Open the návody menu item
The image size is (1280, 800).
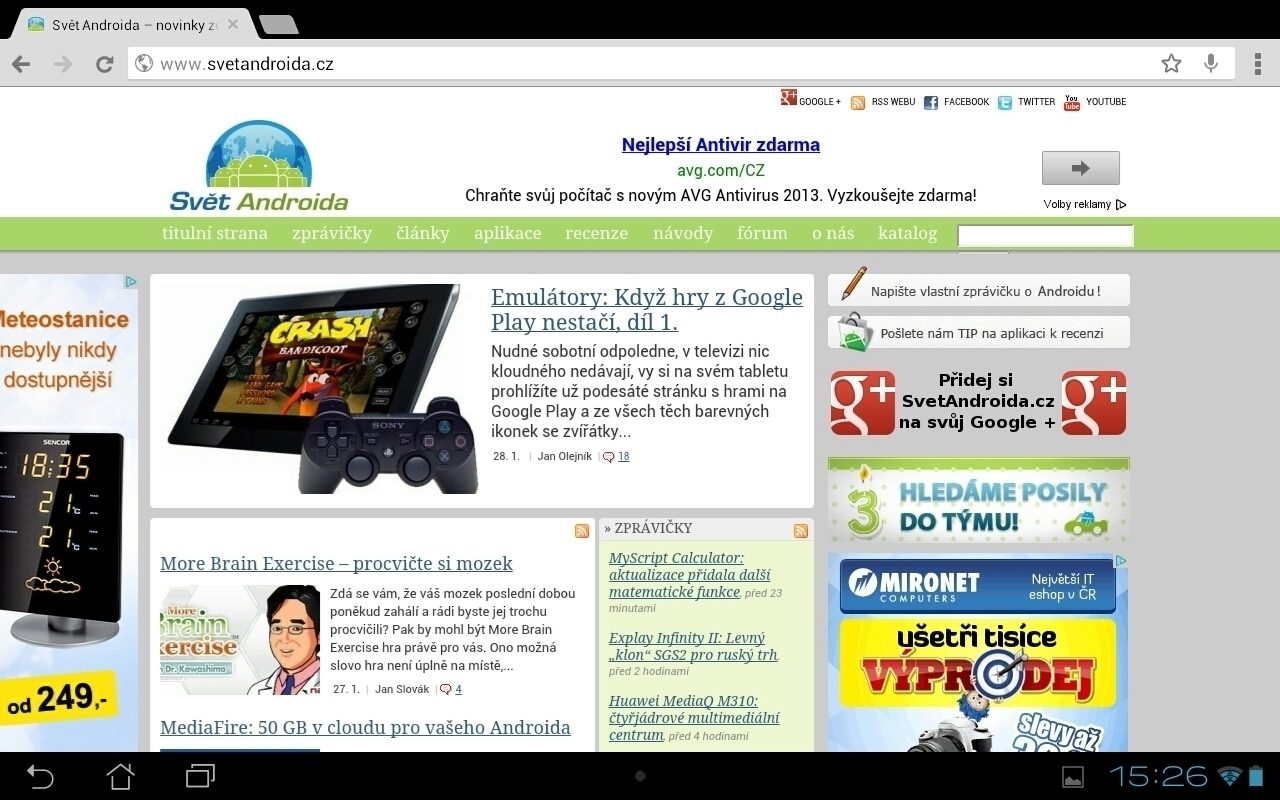pyautogui.click(x=683, y=233)
